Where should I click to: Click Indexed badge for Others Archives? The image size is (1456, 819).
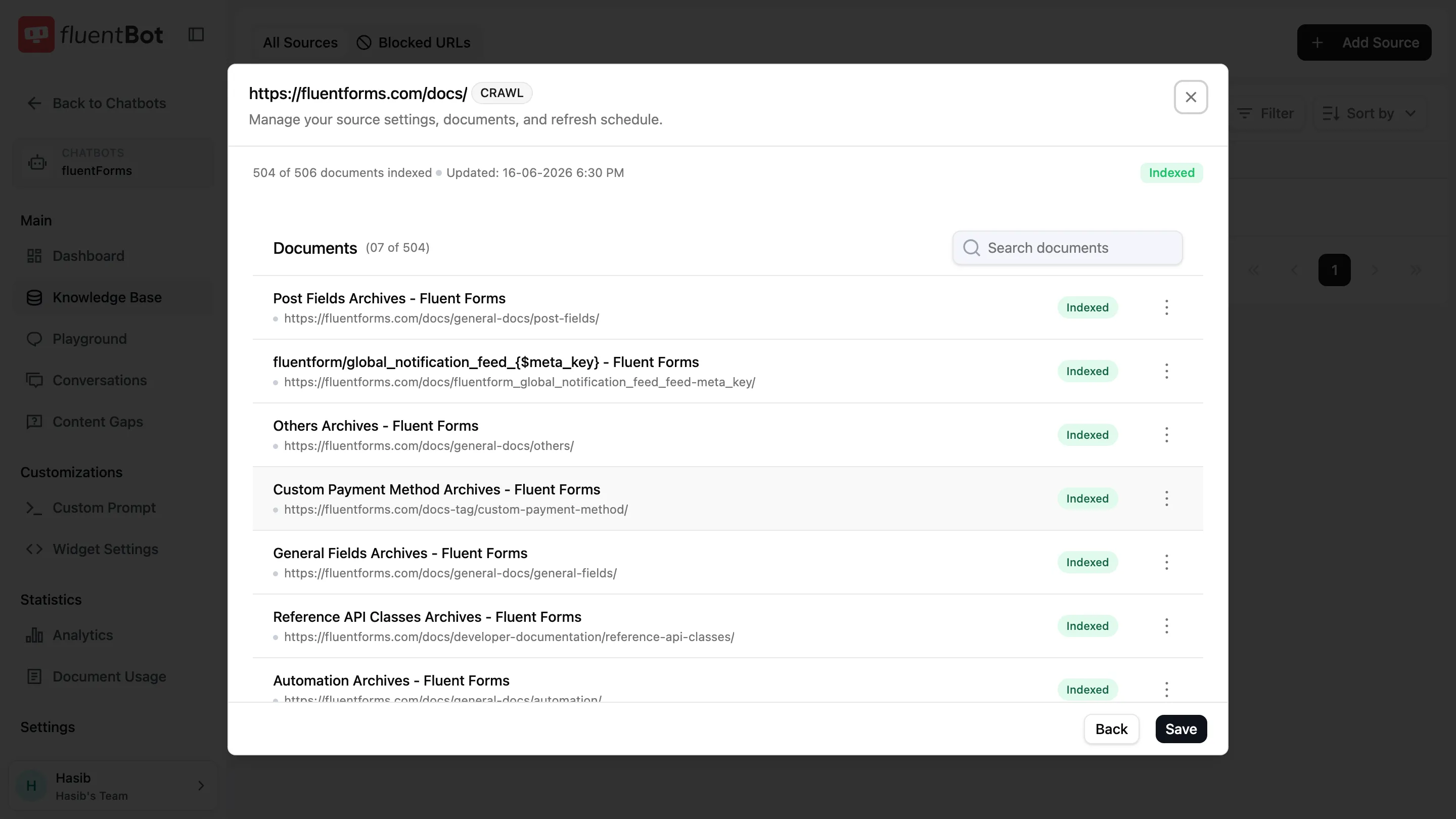pyautogui.click(x=1087, y=435)
